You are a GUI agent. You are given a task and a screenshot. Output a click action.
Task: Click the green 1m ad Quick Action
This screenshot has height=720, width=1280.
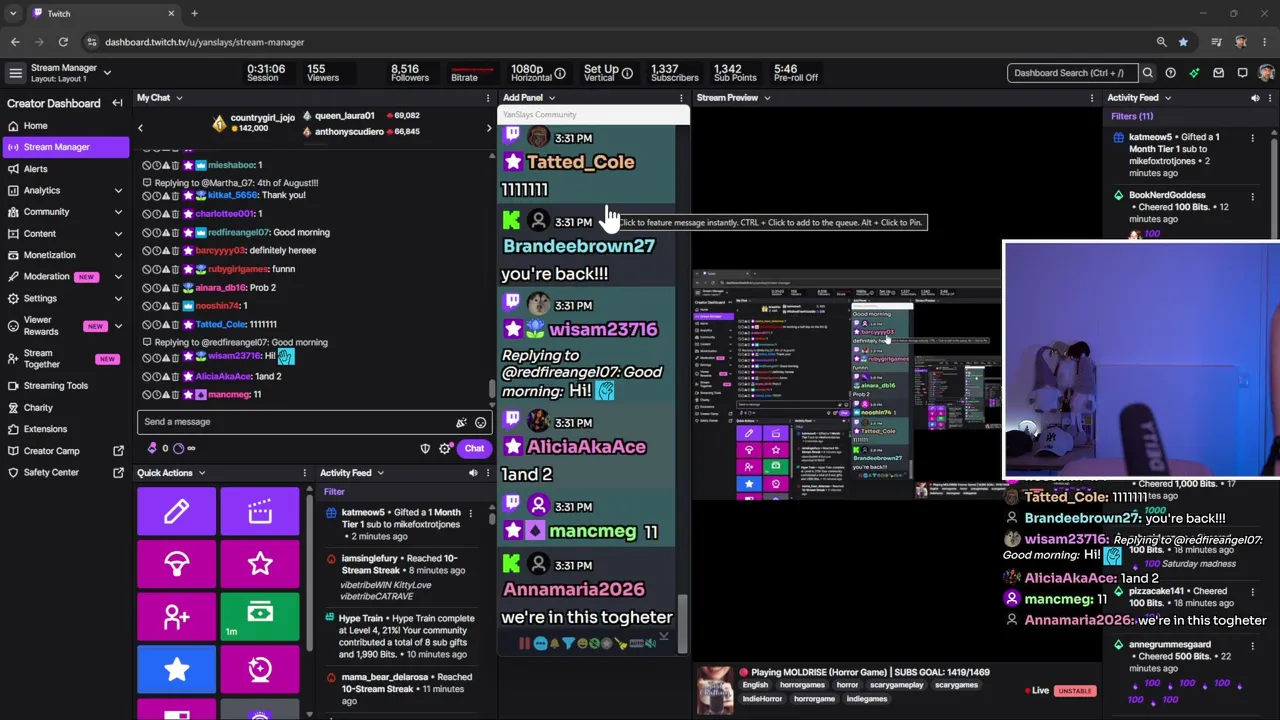[260, 616]
